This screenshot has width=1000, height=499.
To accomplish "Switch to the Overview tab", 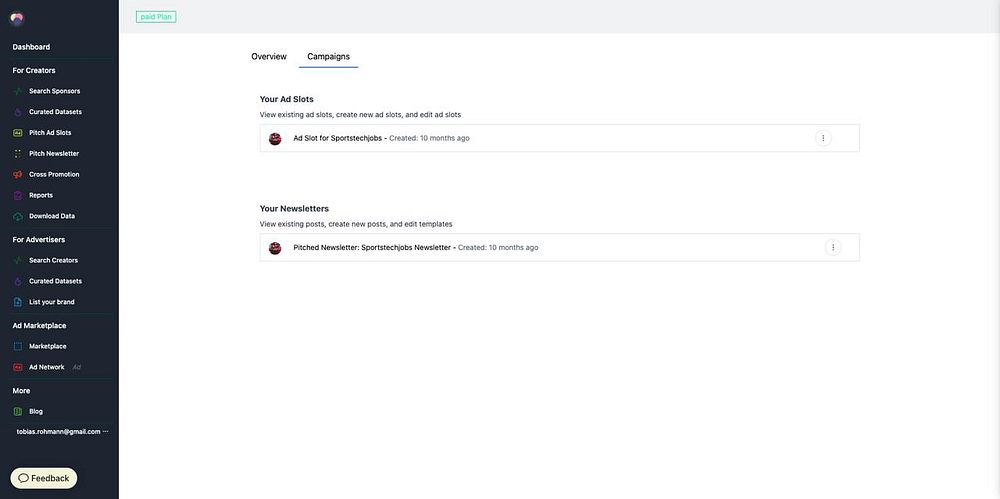I will click(x=269, y=57).
